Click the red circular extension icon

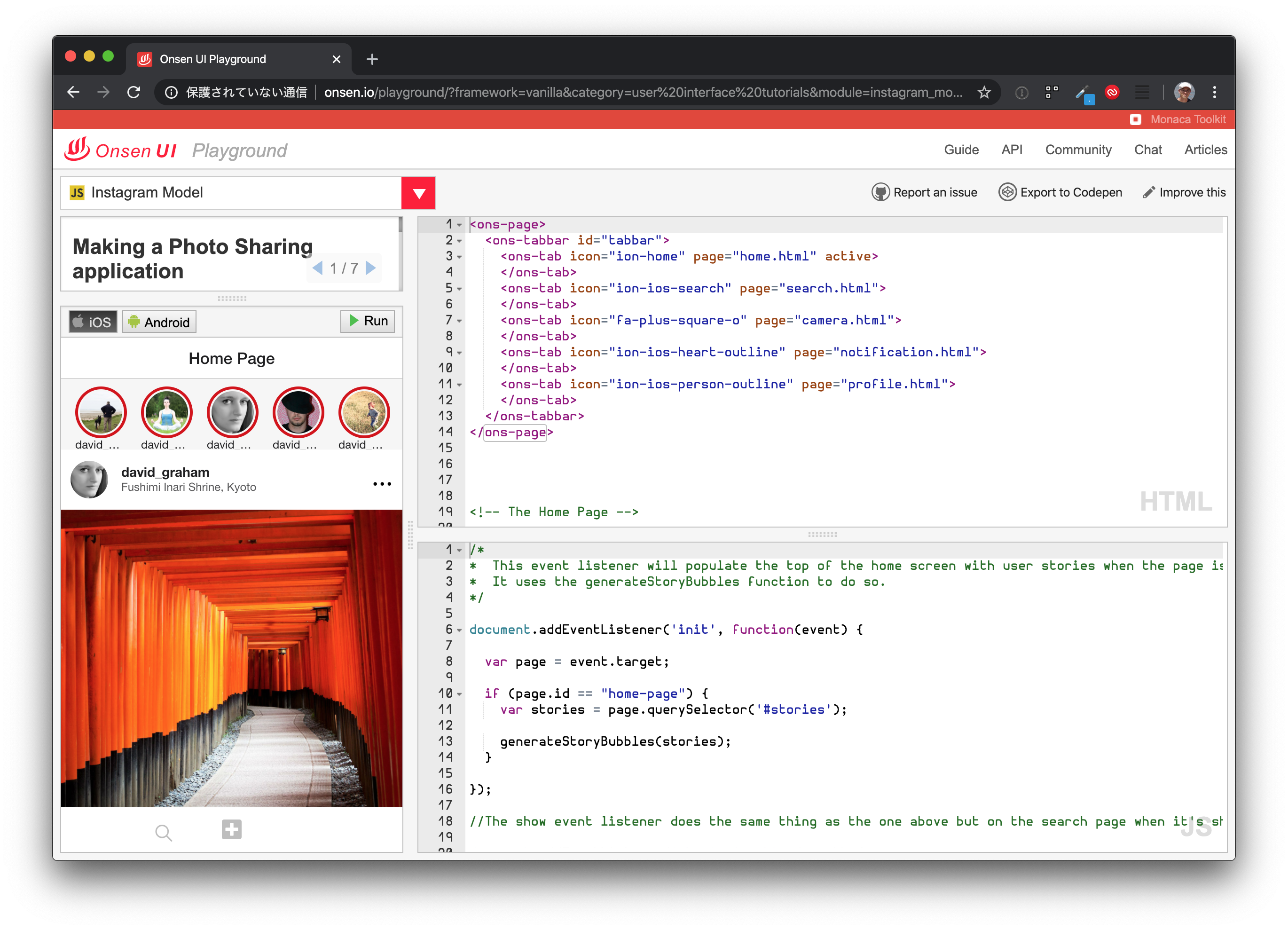tap(1112, 92)
